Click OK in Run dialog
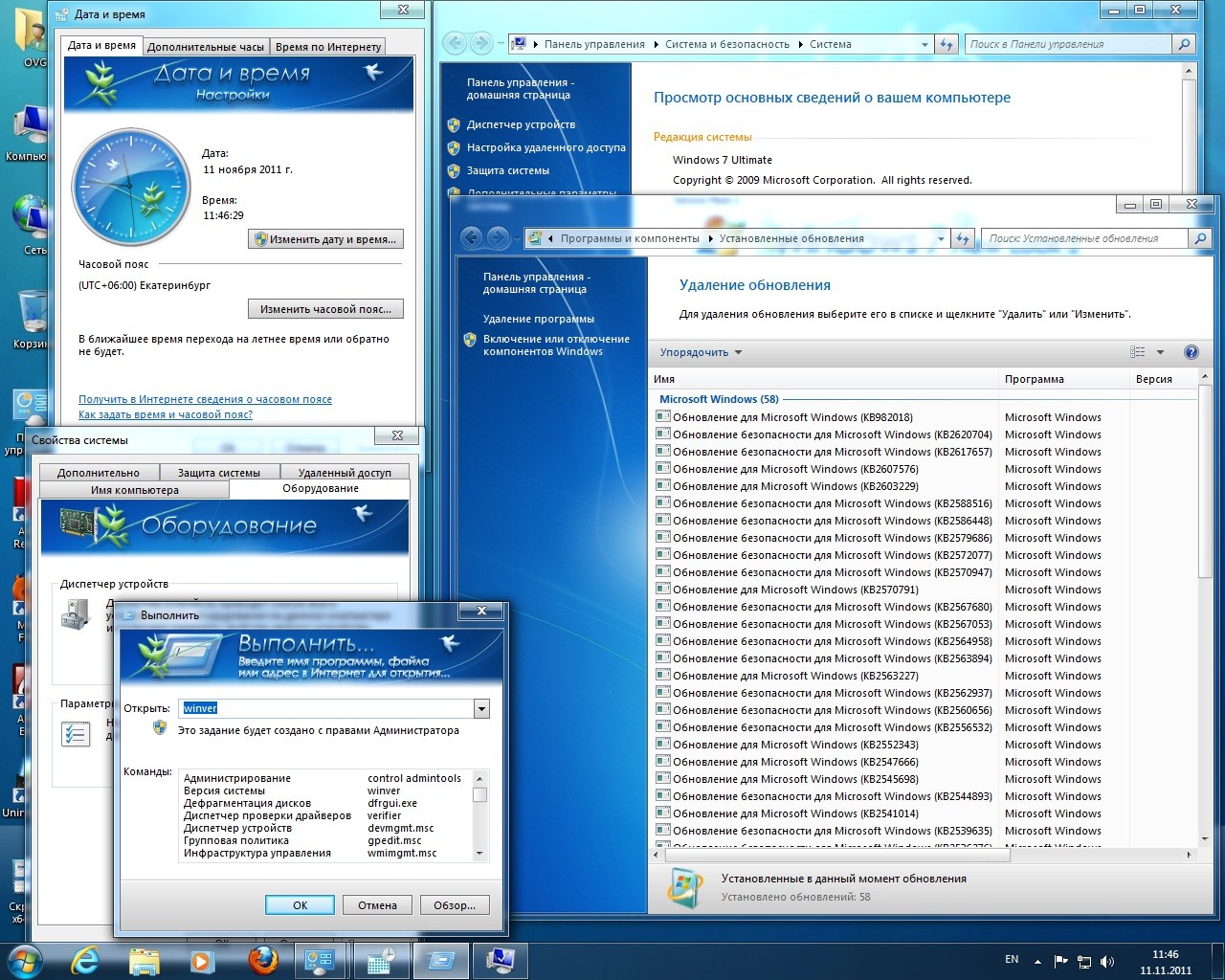This screenshot has height=980, width=1225. click(300, 905)
